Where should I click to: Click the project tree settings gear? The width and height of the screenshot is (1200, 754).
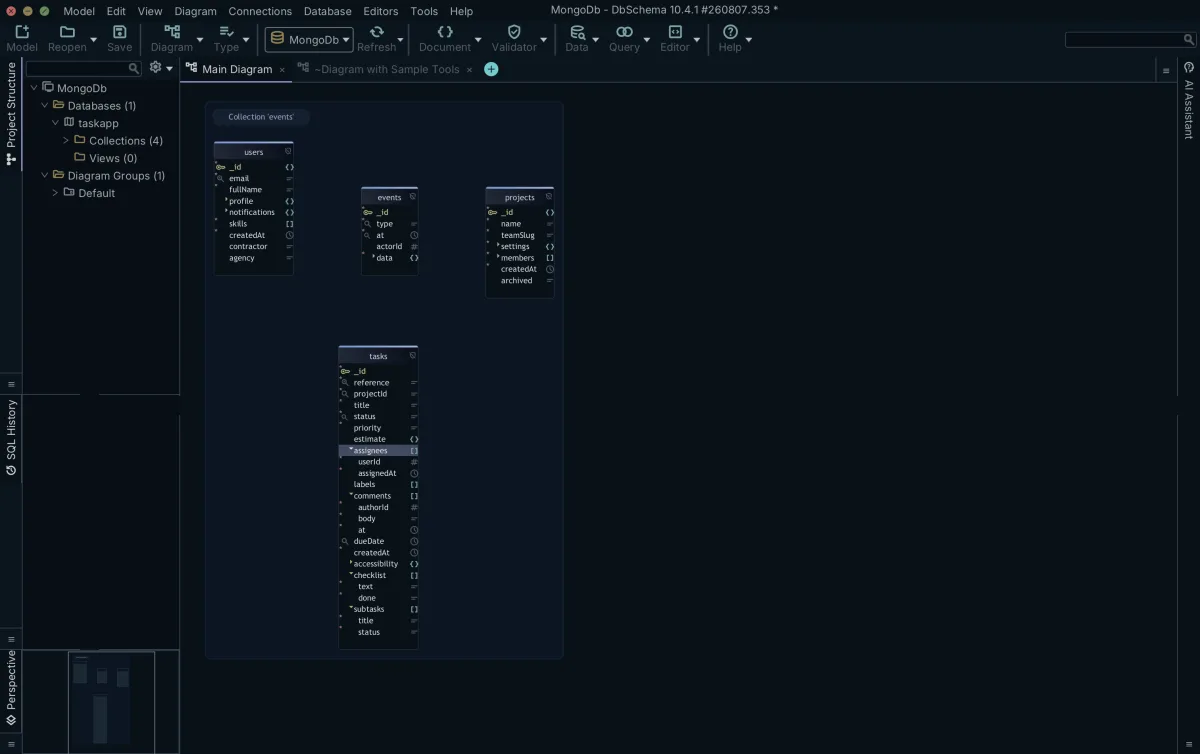[x=155, y=68]
